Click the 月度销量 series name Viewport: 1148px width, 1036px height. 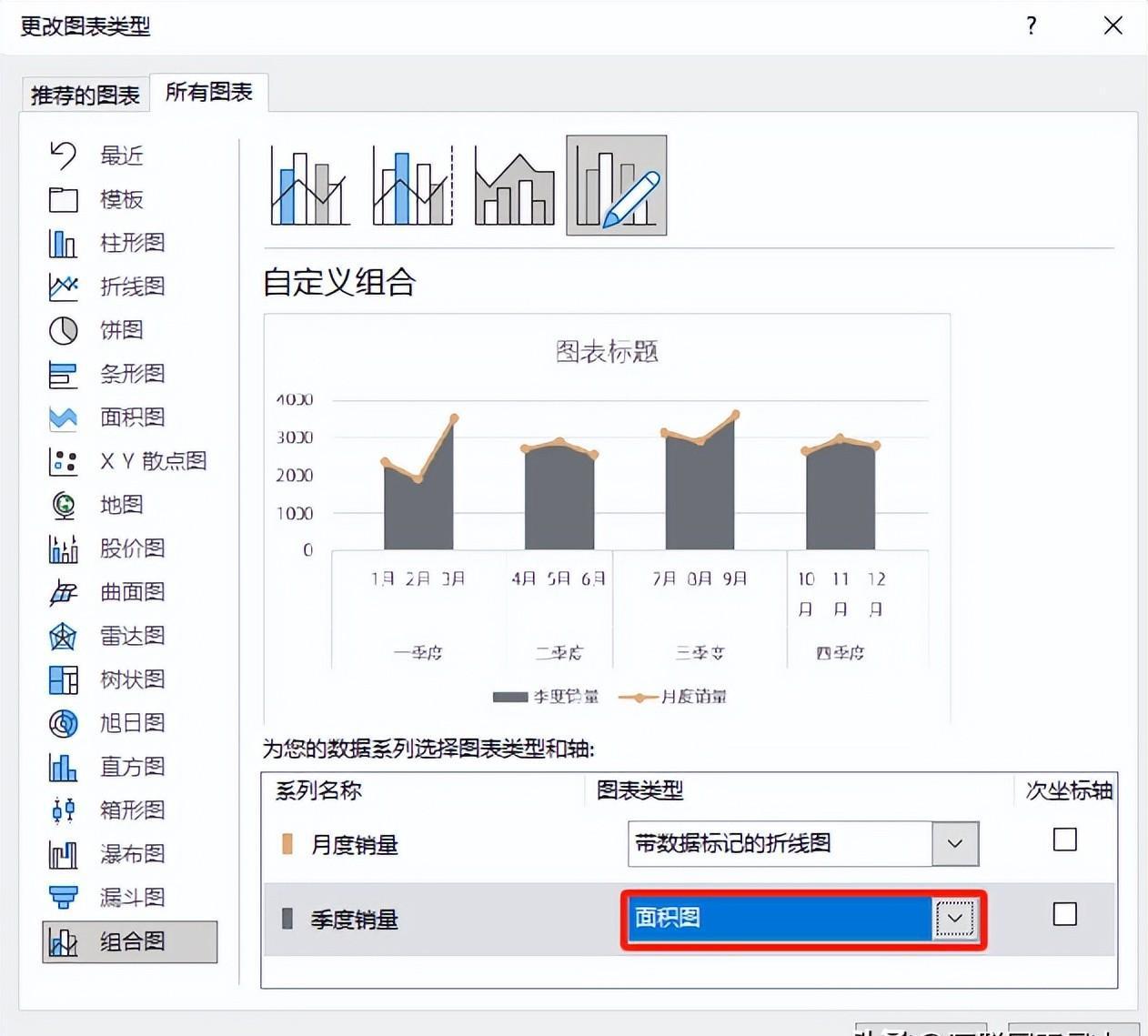(x=355, y=845)
